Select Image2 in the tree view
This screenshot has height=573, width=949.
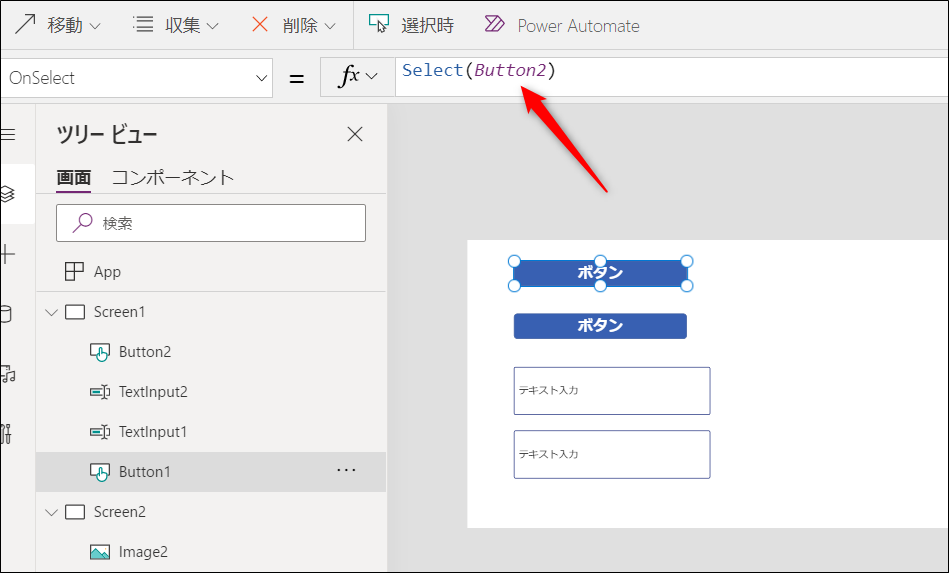click(x=143, y=551)
